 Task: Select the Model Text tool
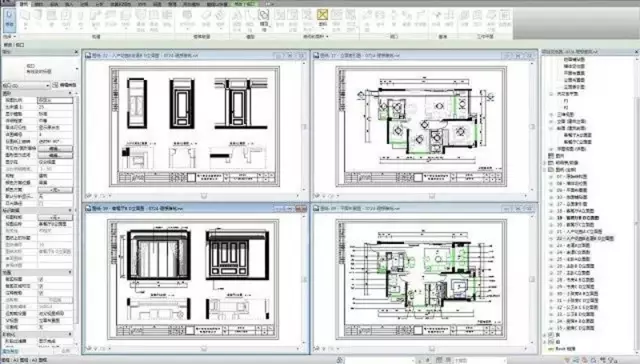tap(237, 20)
